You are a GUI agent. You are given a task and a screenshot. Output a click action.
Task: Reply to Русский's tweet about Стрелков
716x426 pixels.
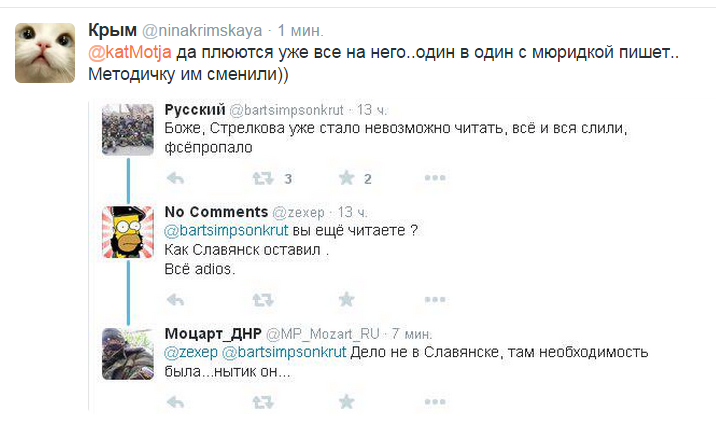175,178
